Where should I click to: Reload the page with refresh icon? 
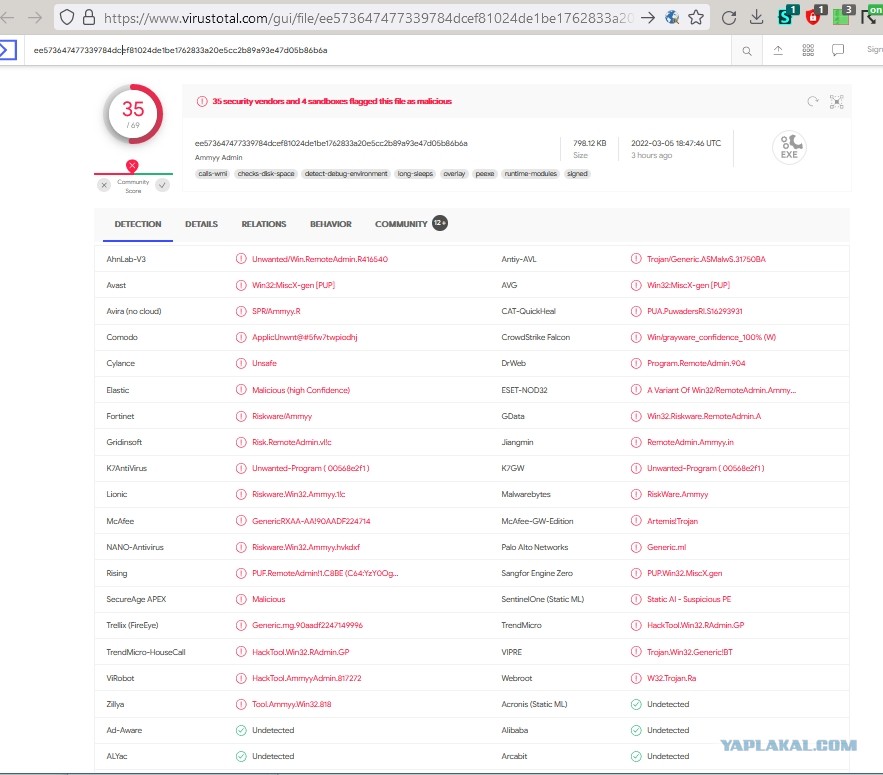pyautogui.click(x=729, y=18)
